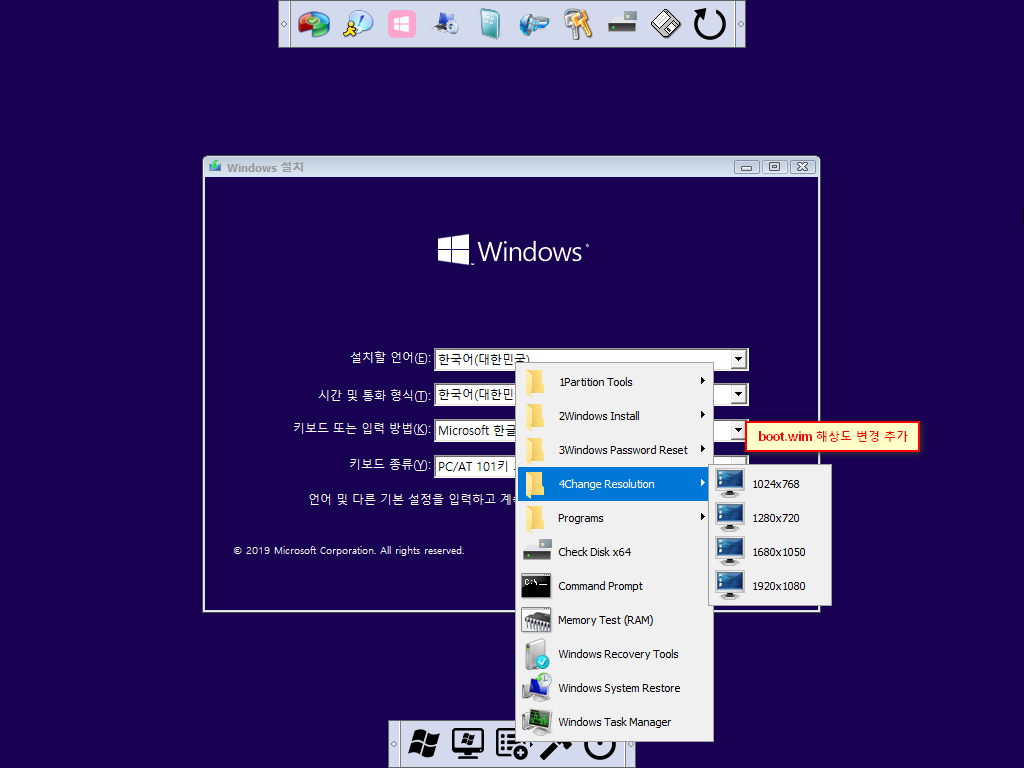Expand arrow next to 1Partition Tools
The width and height of the screenshot is (1024, 768).
(x=703, y=381)
